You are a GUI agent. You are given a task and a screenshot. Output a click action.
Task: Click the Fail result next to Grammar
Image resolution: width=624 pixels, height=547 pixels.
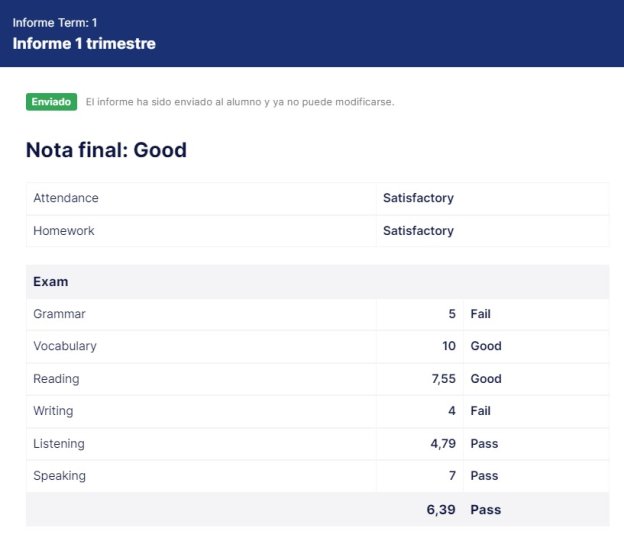pos(480,314)
